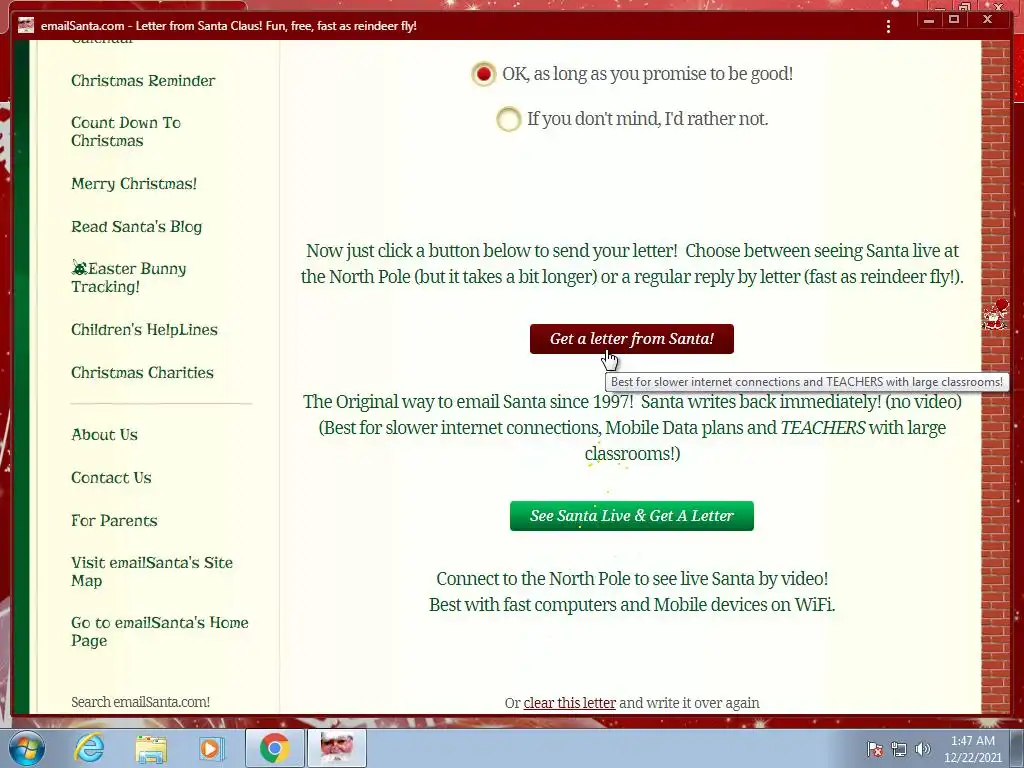
Task: Visit emailSanta's Site Map
Action: point(152,571)
